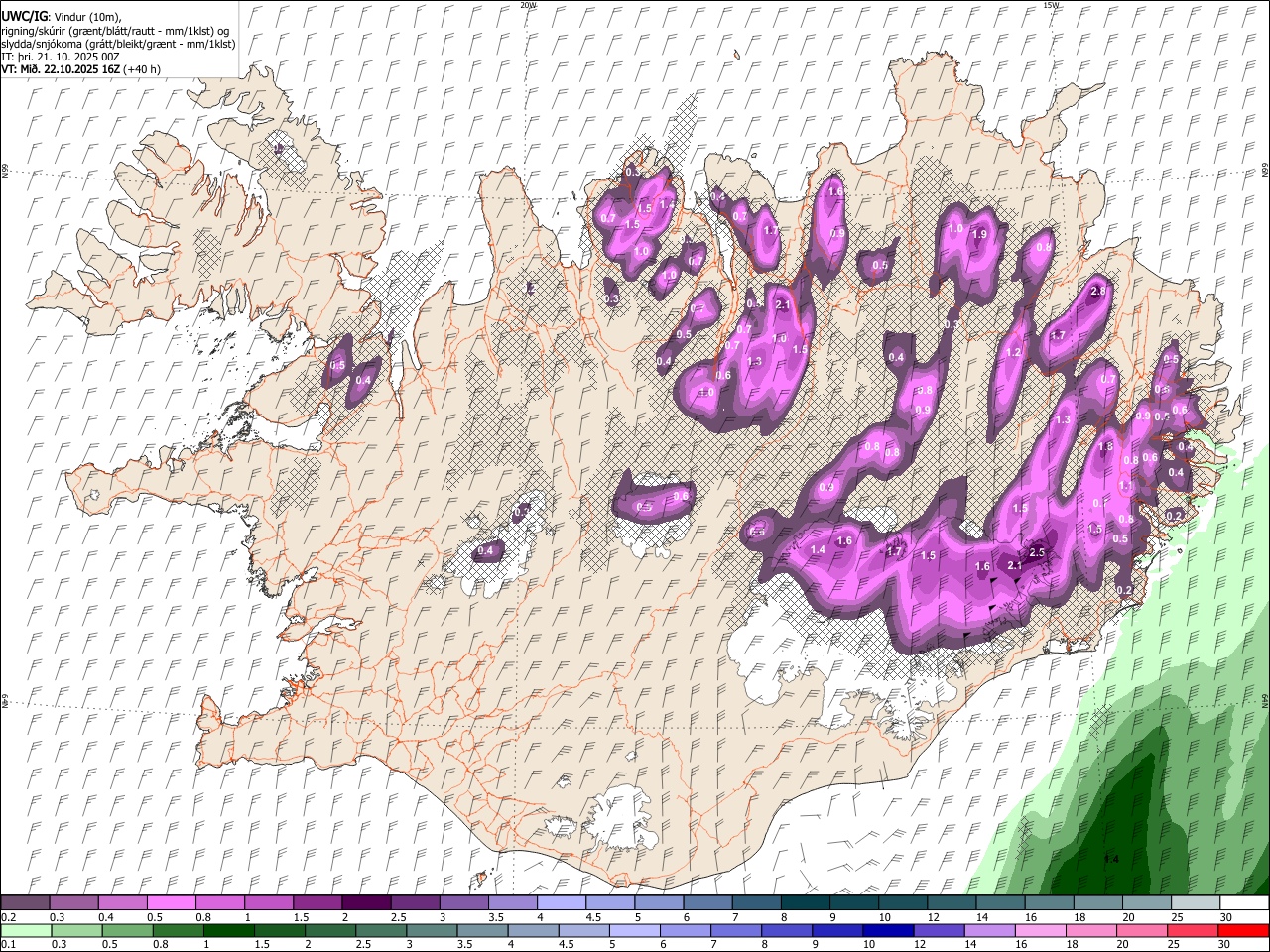Select the royal blue swatch between 9 and 10
This screenshot has width=1270, height=952.
pyautogui.click(x=837, y=931)
